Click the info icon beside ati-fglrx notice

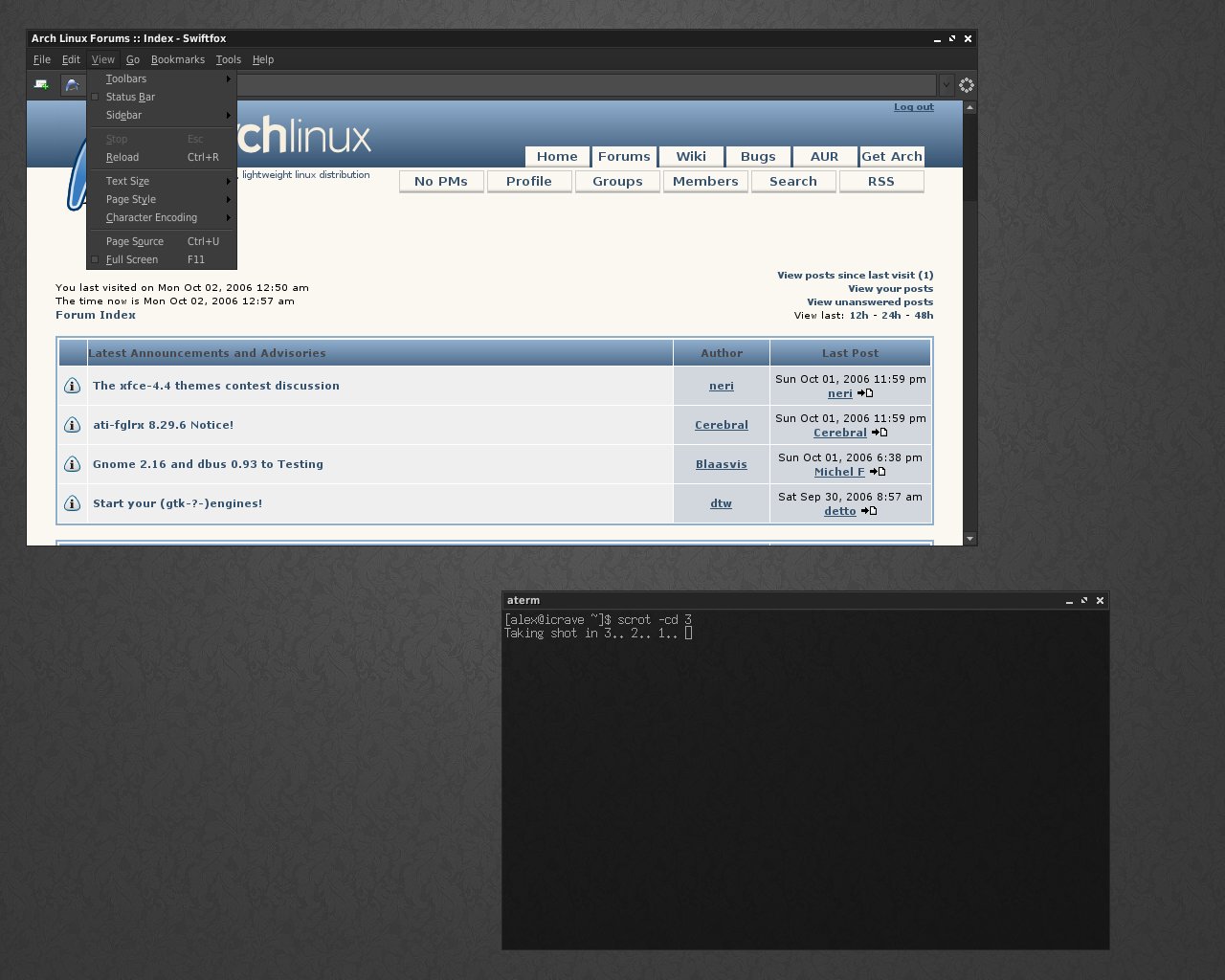[x=72, y=425]
